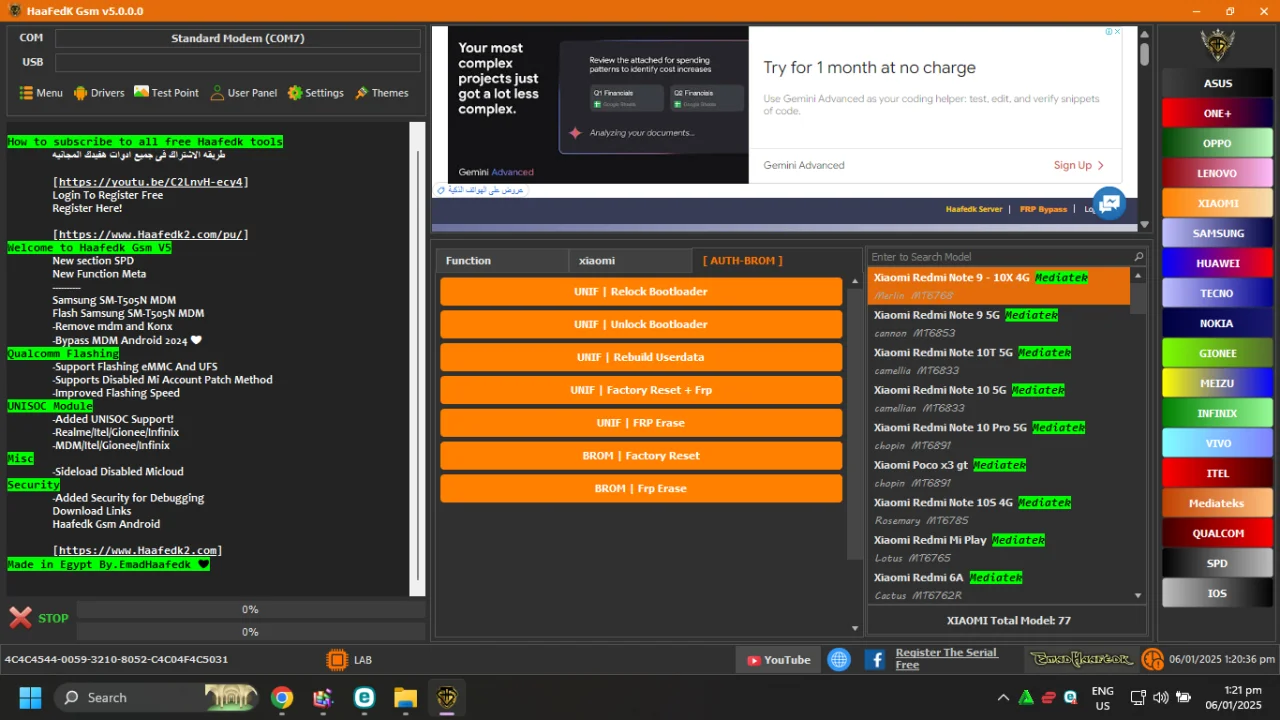Click UNIF | Rebuild Userdata
This screenshot has height=720, width=1280.
641,357
